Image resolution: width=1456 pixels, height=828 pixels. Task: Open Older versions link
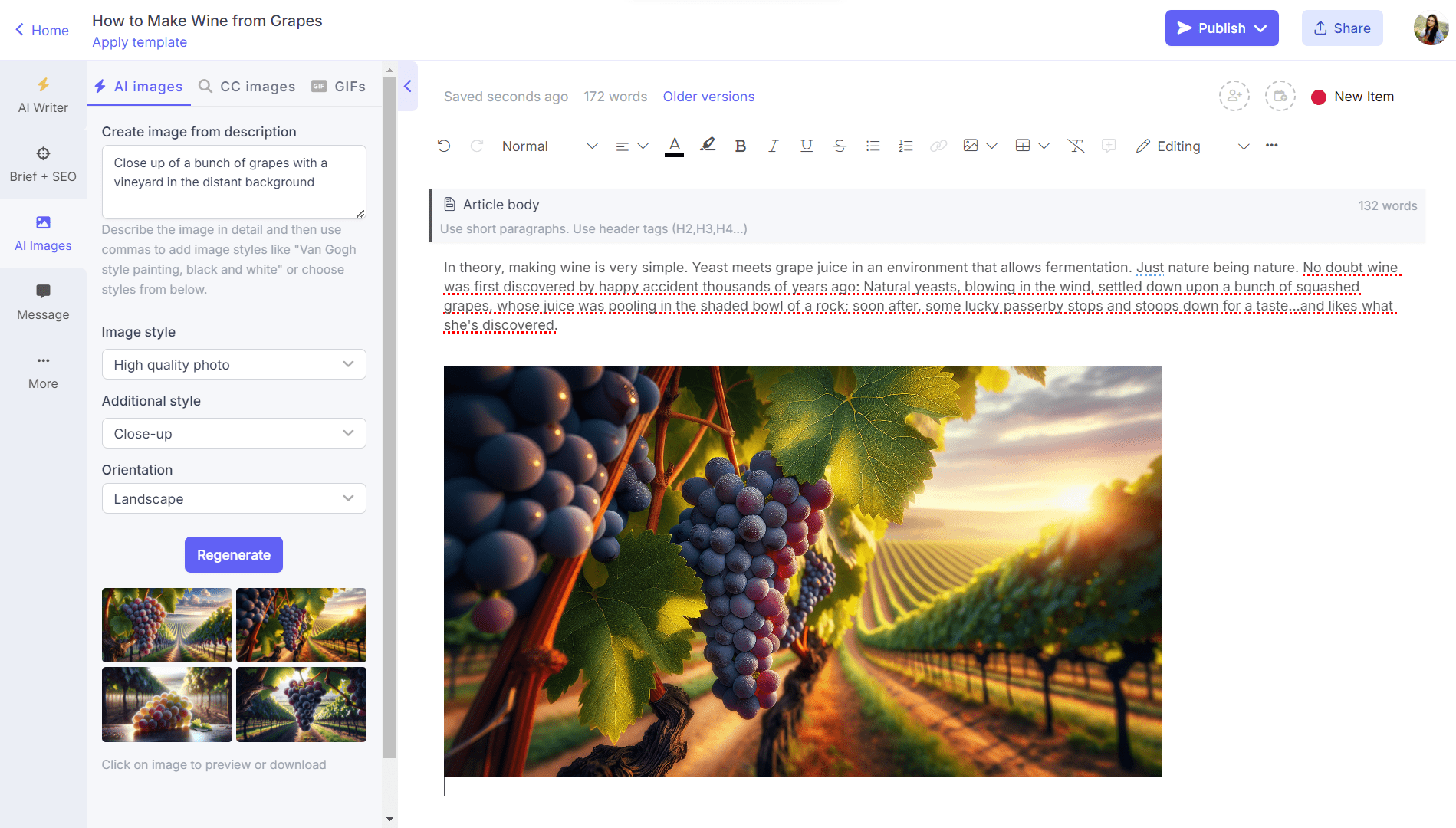click(708, 97)
